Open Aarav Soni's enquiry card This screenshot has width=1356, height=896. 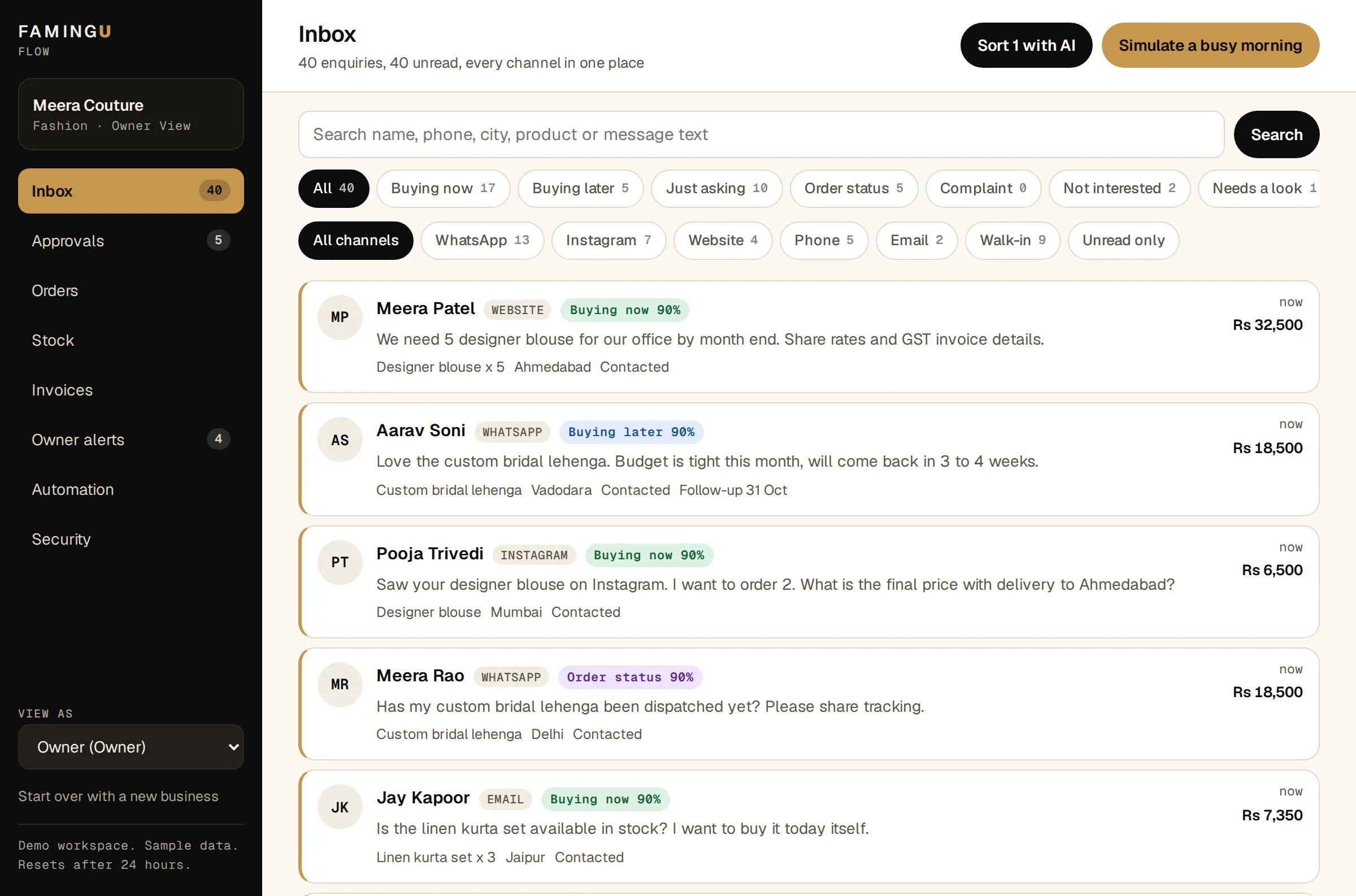tap(809, 459)
